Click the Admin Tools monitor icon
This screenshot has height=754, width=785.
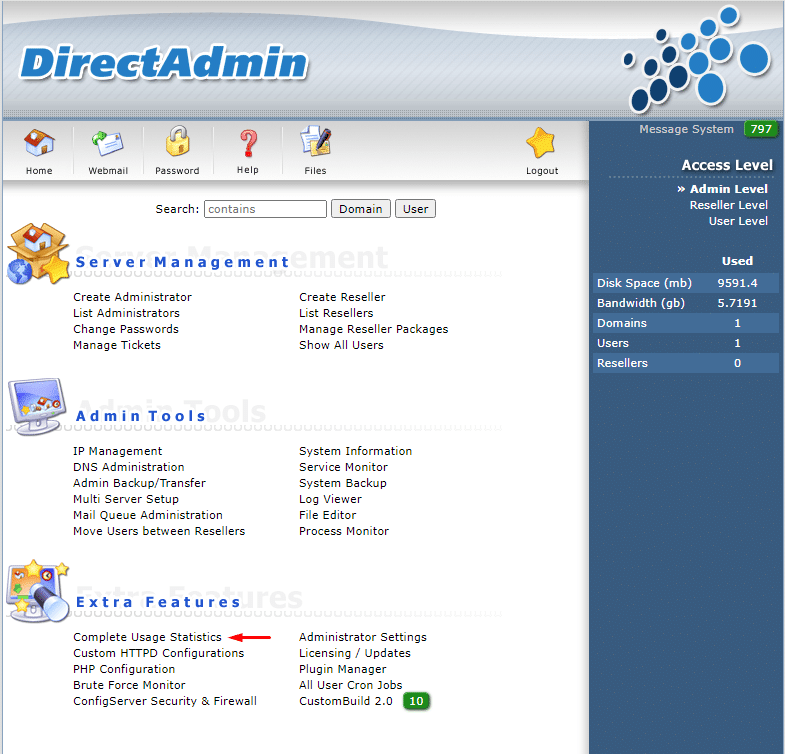point(38,406)
